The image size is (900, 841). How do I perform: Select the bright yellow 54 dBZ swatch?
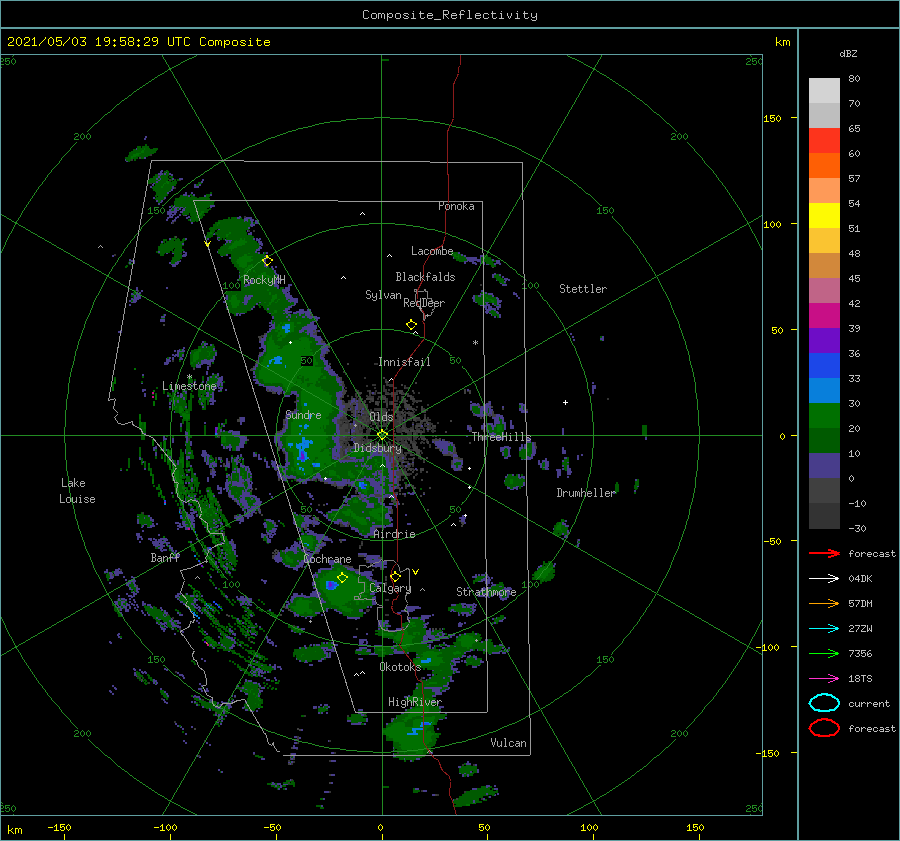824,215
